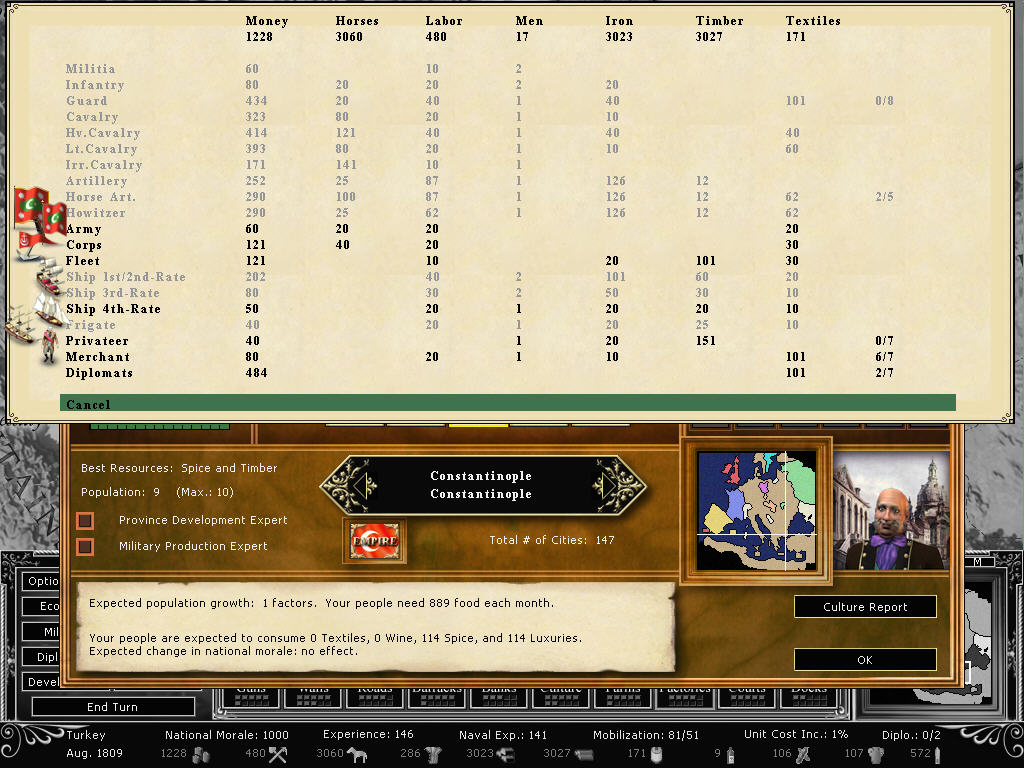Click the greyed Ship 3rd-Rate row
This screenshot has height=768, width=1024.
pyautogui.click(x=507, y=293)
